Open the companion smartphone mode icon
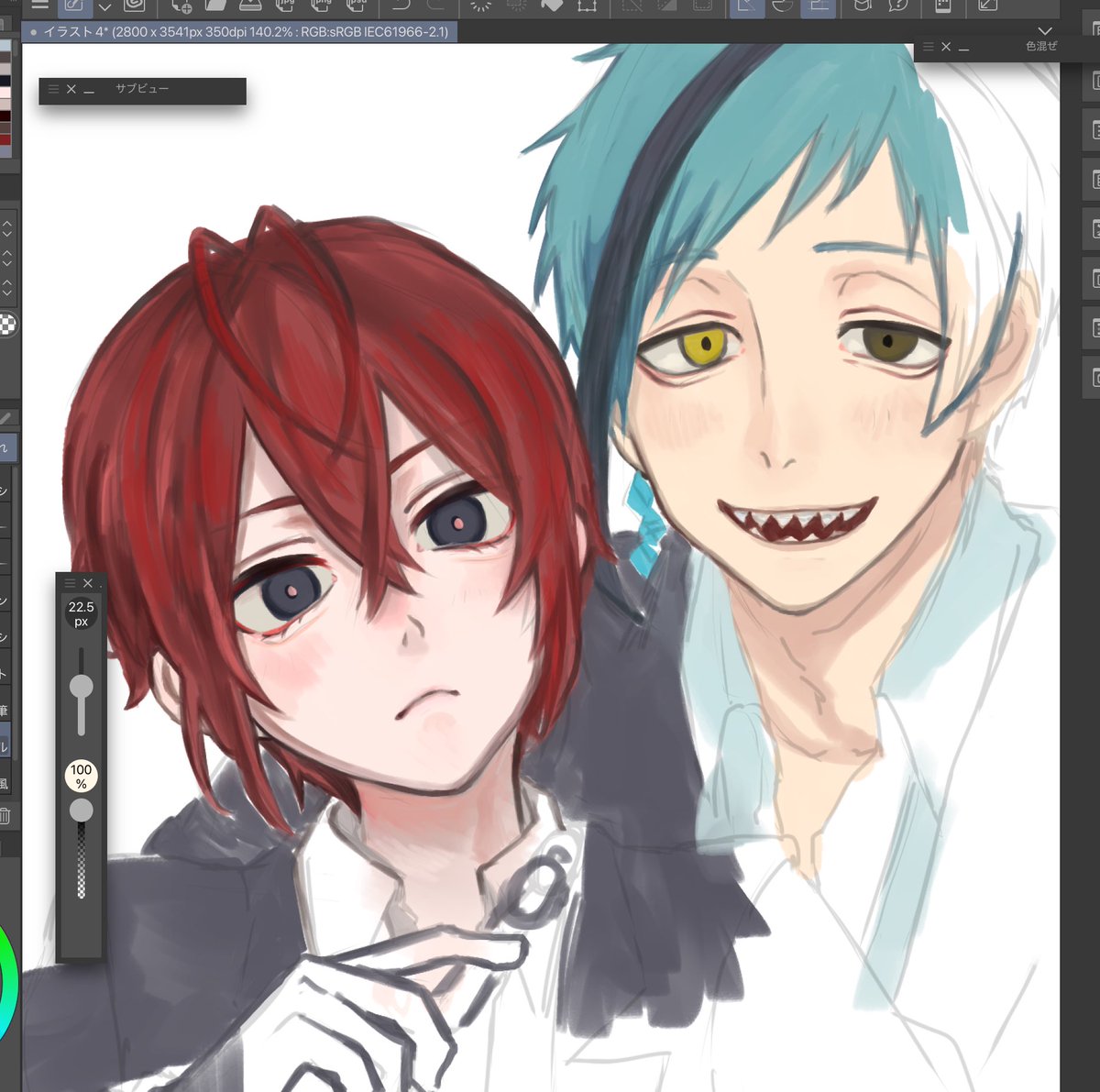 [x=943, y=6]
